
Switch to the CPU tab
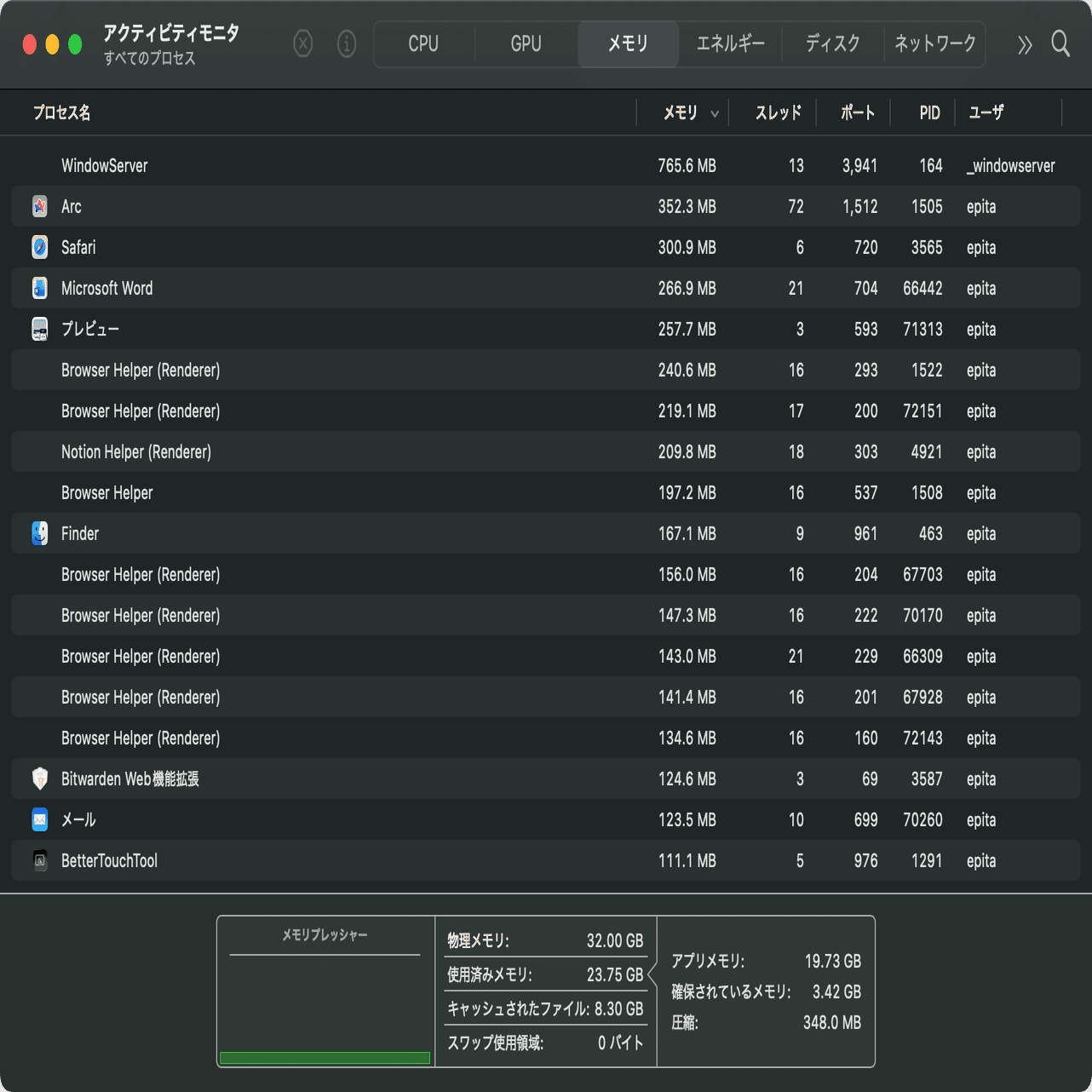point(423,43)
